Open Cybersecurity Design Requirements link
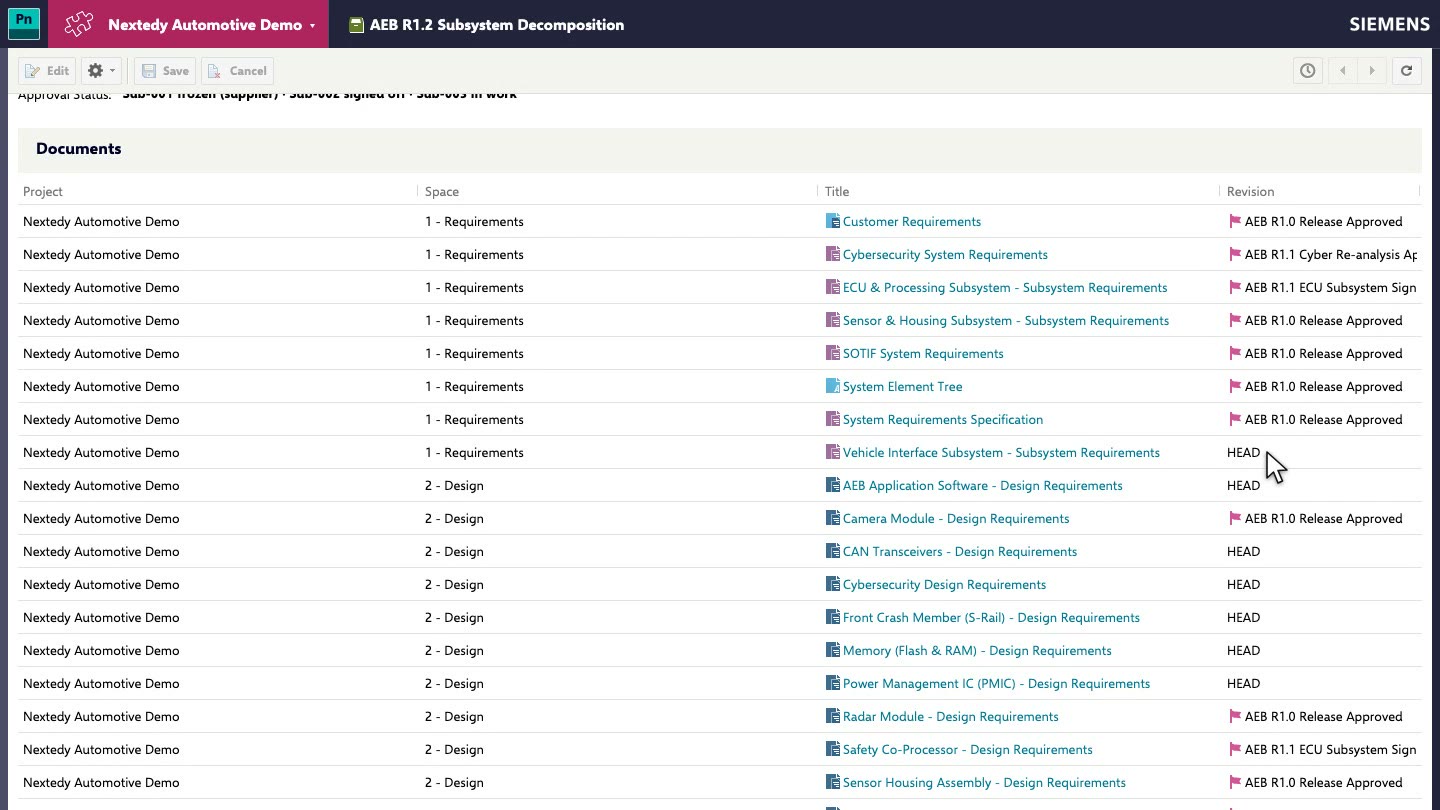The image size is (1440, 810). [944, 585]
